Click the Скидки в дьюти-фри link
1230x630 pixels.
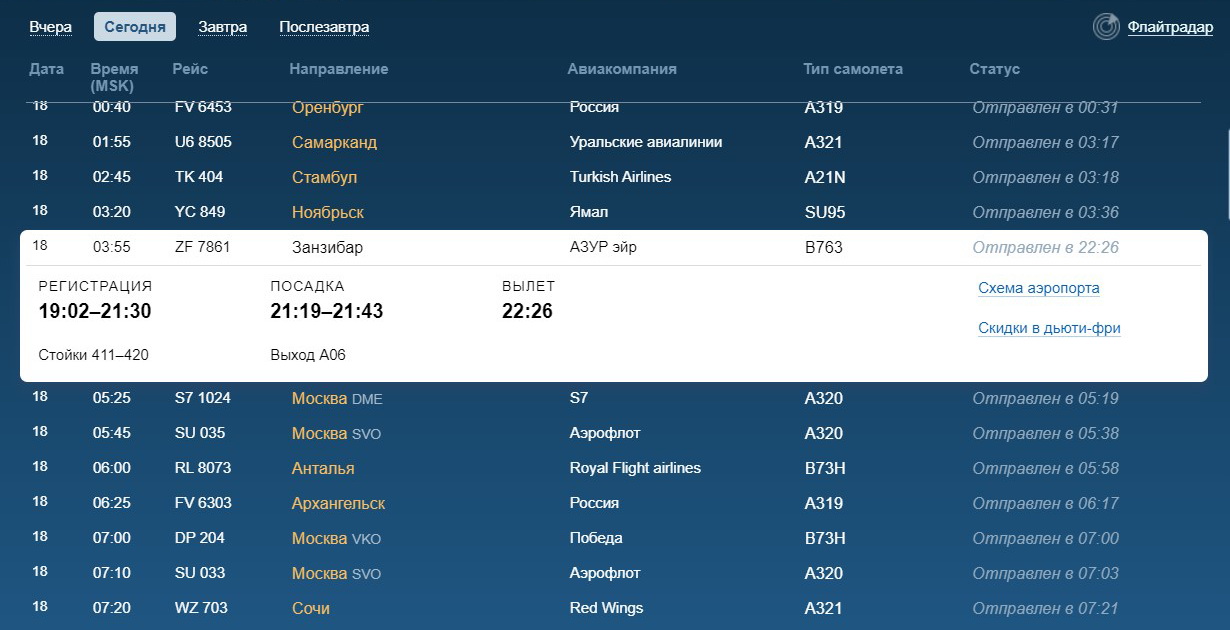coord(1049,328)
